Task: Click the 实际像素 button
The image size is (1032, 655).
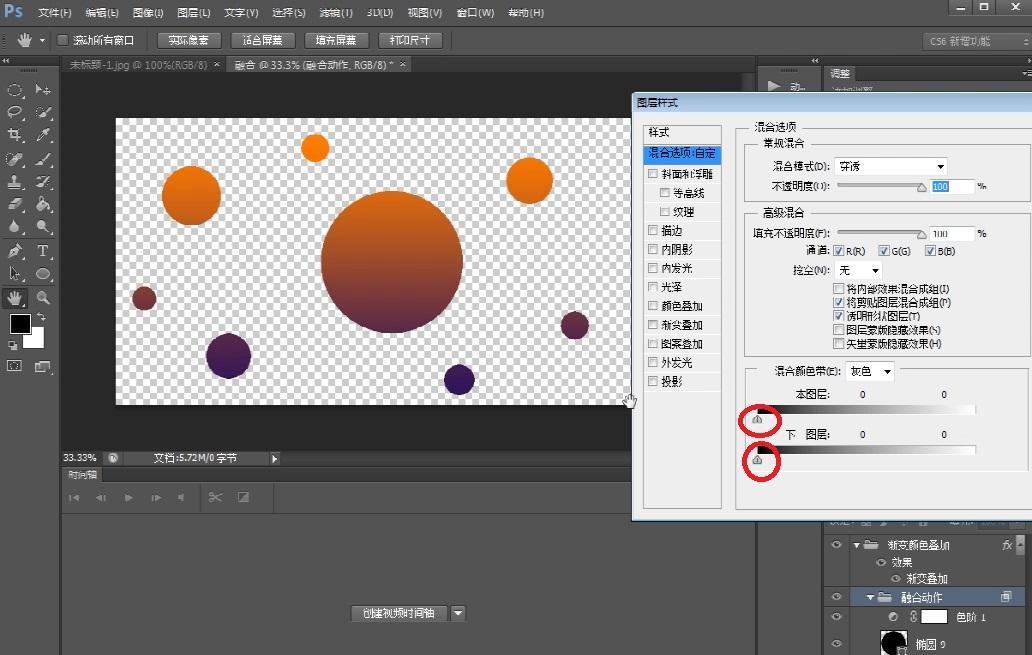Action: coord(188,41)
